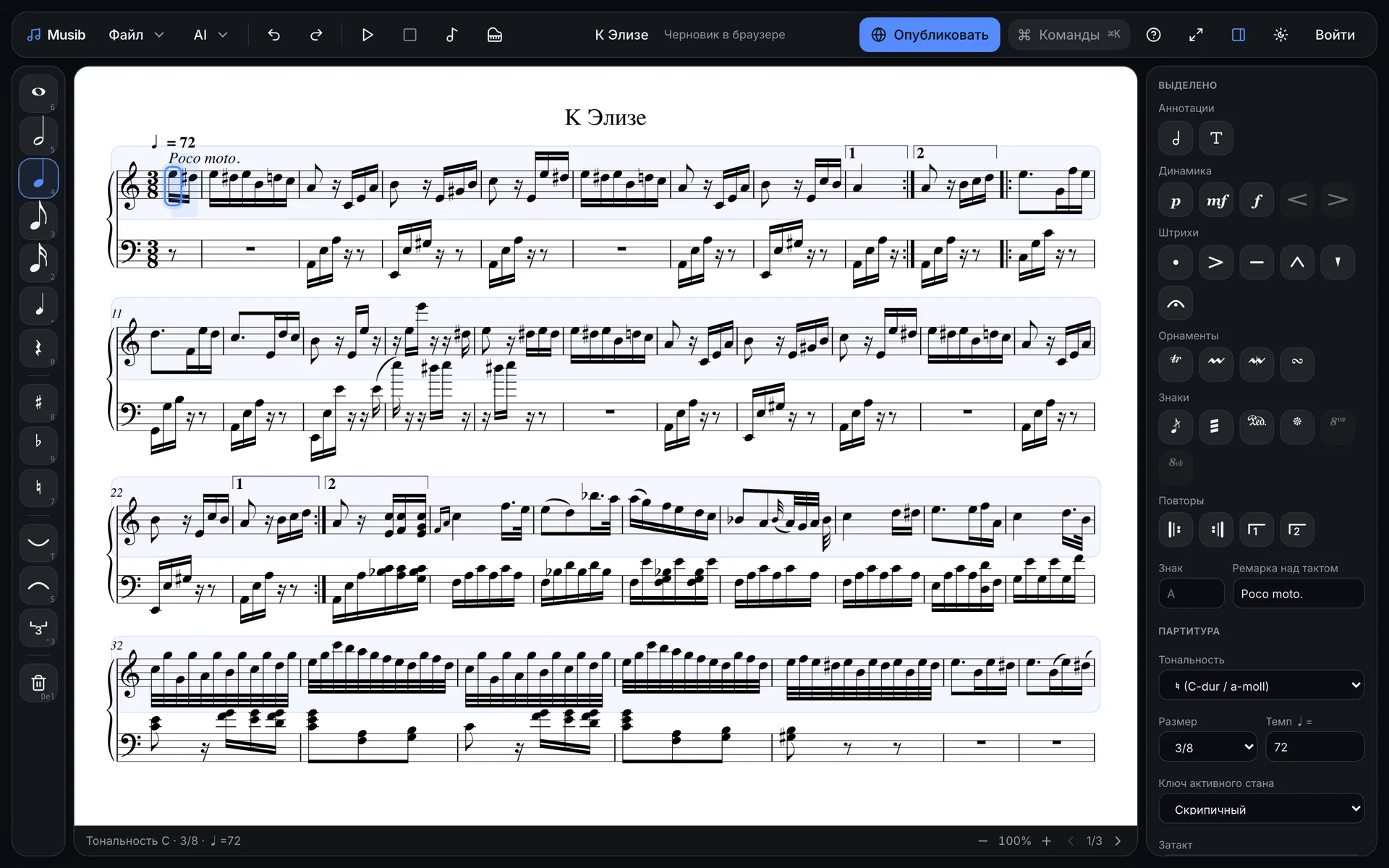Select the whole note duration tool
1389x868 pixels.
point(38,92)
